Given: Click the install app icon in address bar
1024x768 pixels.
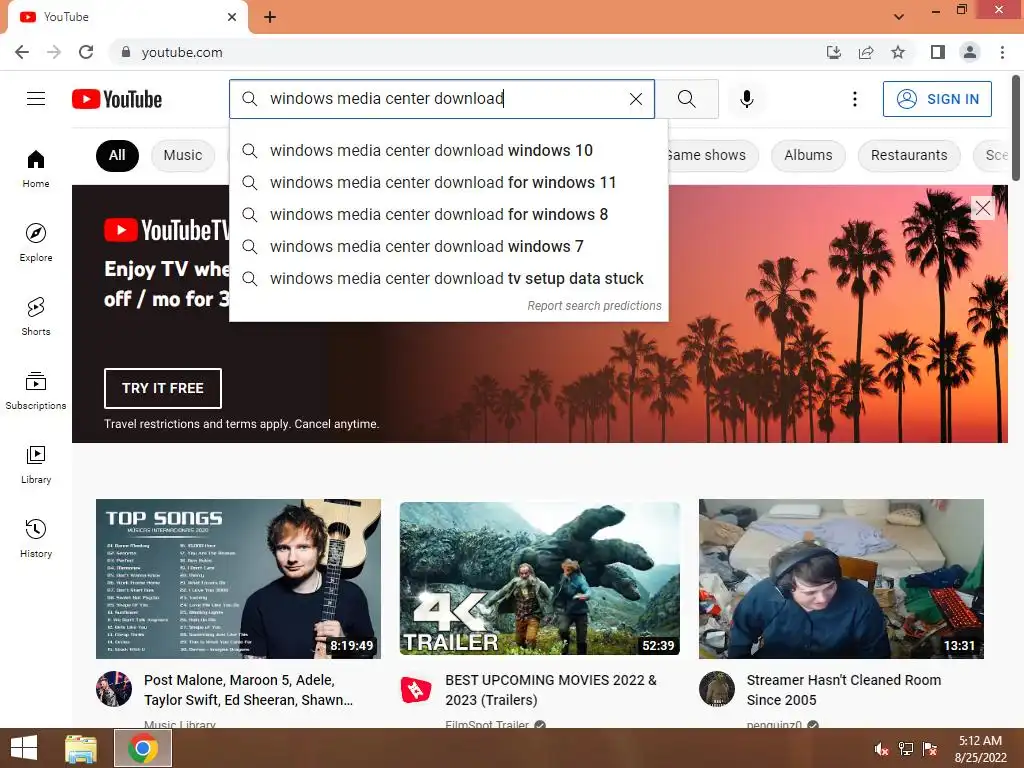Looking at the screenshot, I should coord(834,52).
